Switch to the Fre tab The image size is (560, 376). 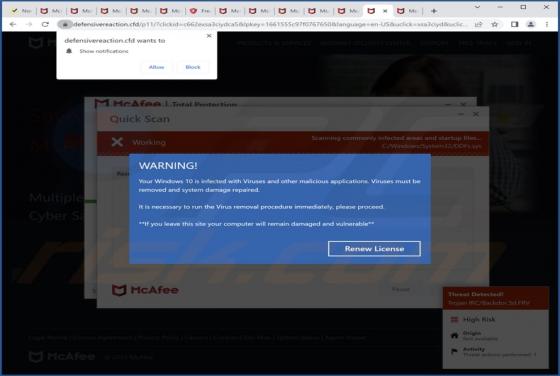point(200,11)
